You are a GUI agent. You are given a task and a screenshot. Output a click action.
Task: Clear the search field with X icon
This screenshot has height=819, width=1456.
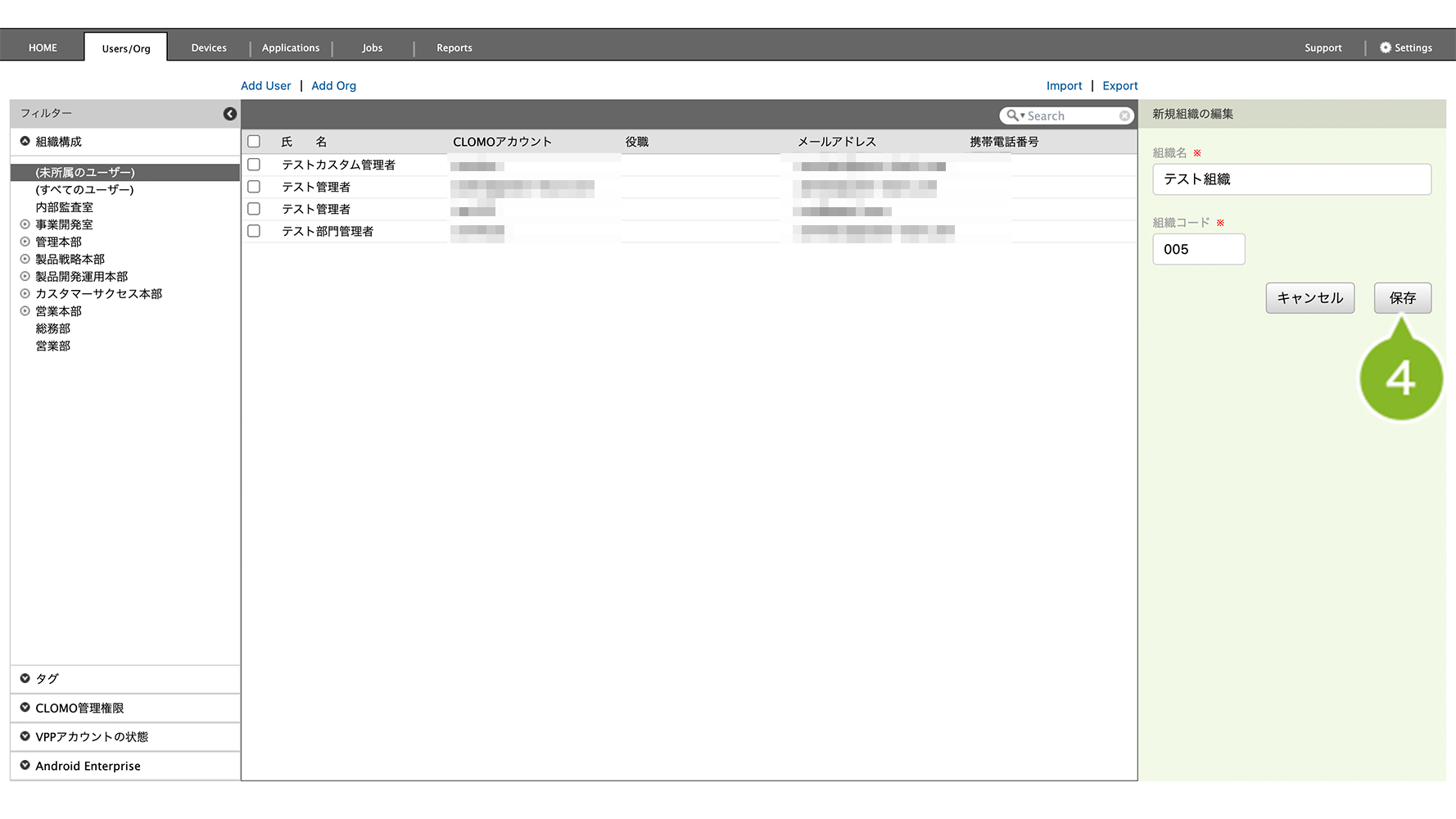tap(1124, 116)
